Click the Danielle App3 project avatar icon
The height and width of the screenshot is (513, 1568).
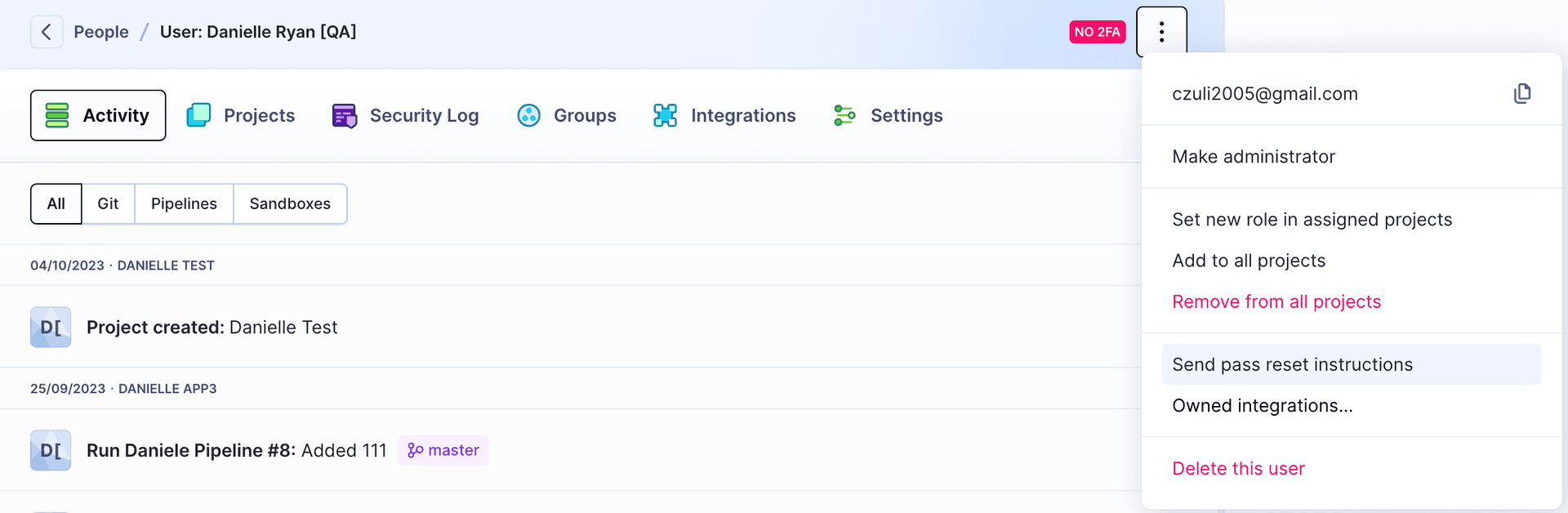coord(51,451)
